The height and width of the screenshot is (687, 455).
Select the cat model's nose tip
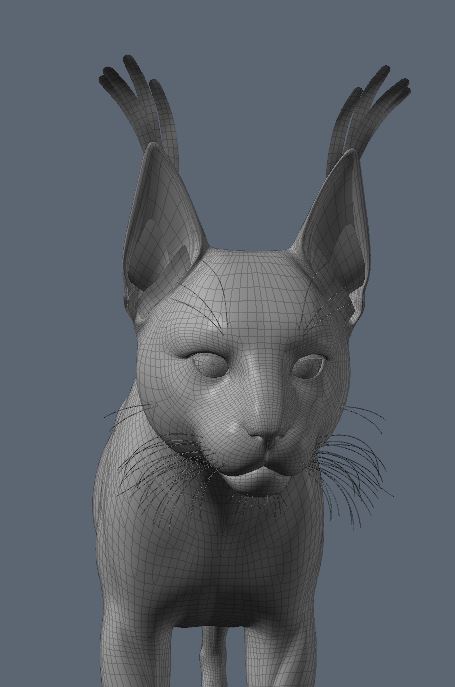click(x=263, y=434)
